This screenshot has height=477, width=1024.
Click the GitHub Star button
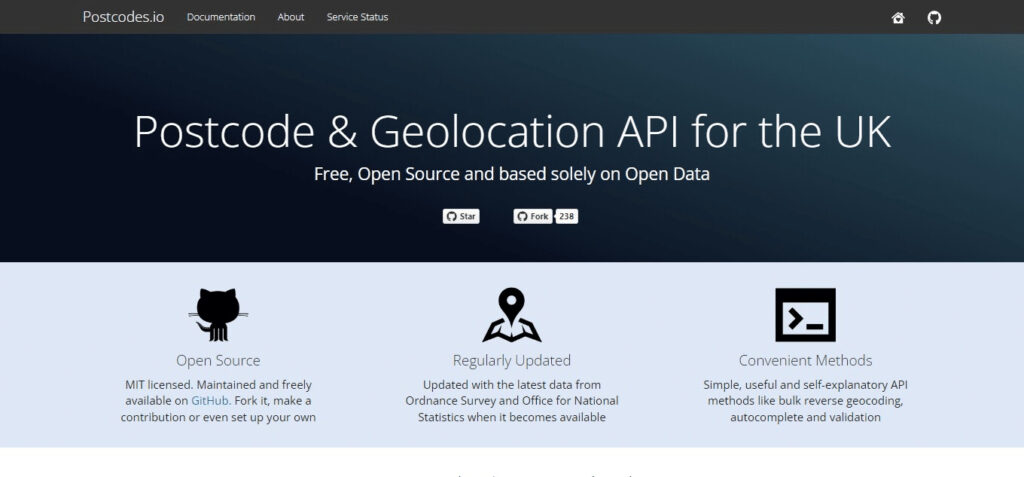coord(461,216)
